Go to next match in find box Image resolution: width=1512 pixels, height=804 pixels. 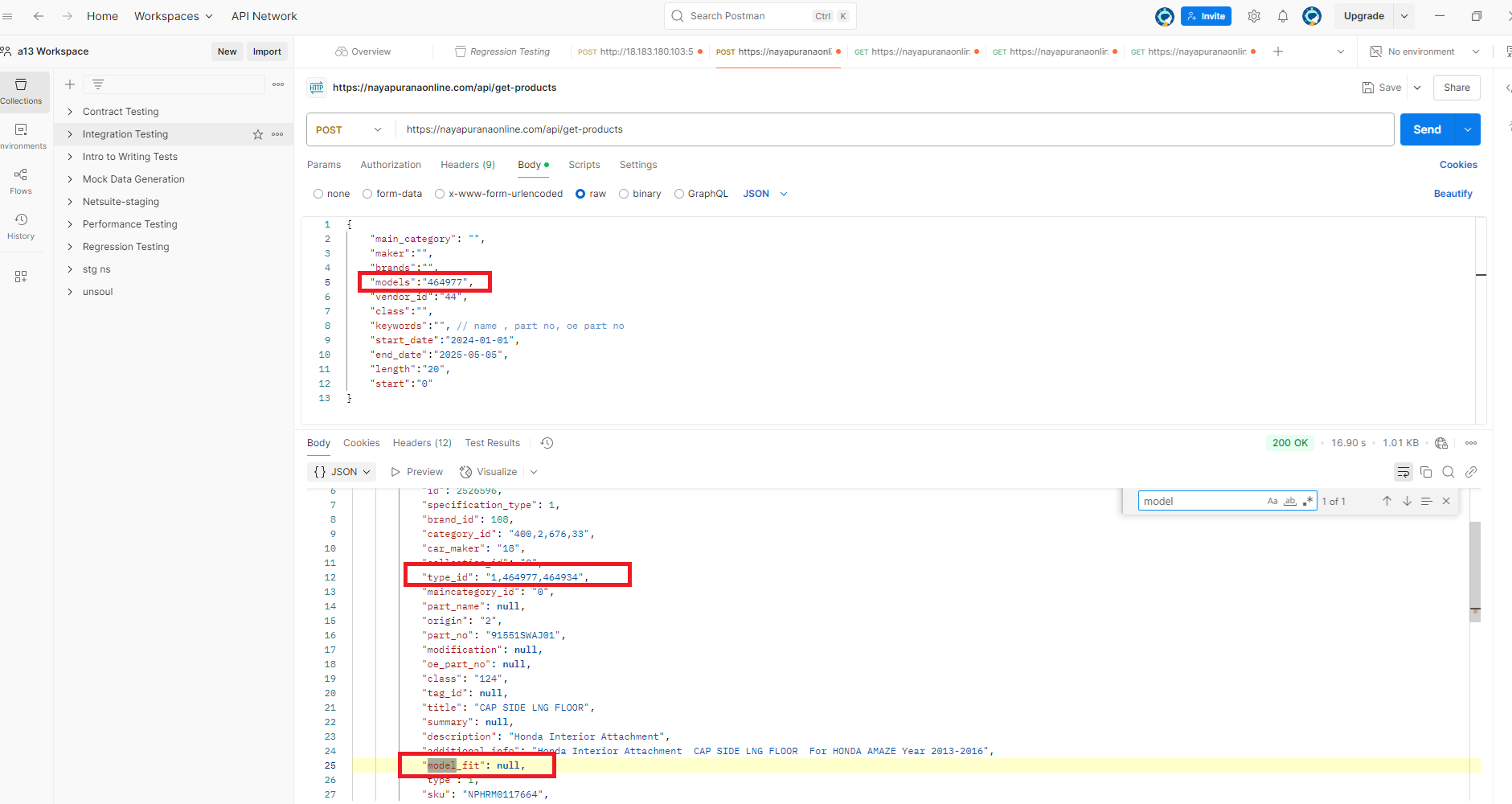[x=1407, y=501]
